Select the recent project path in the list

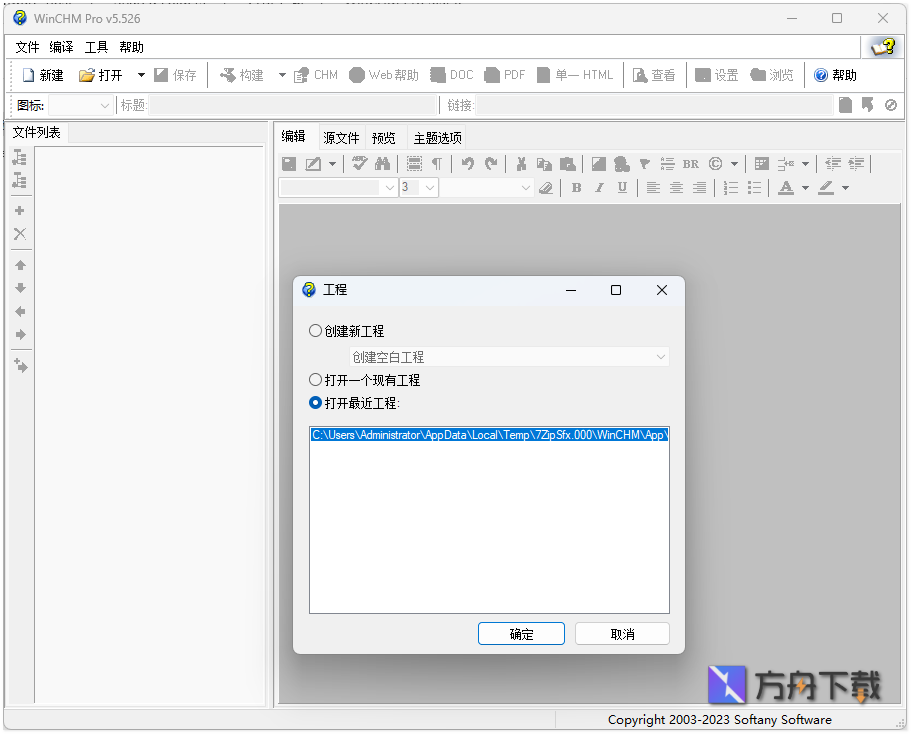click(489, 434)
